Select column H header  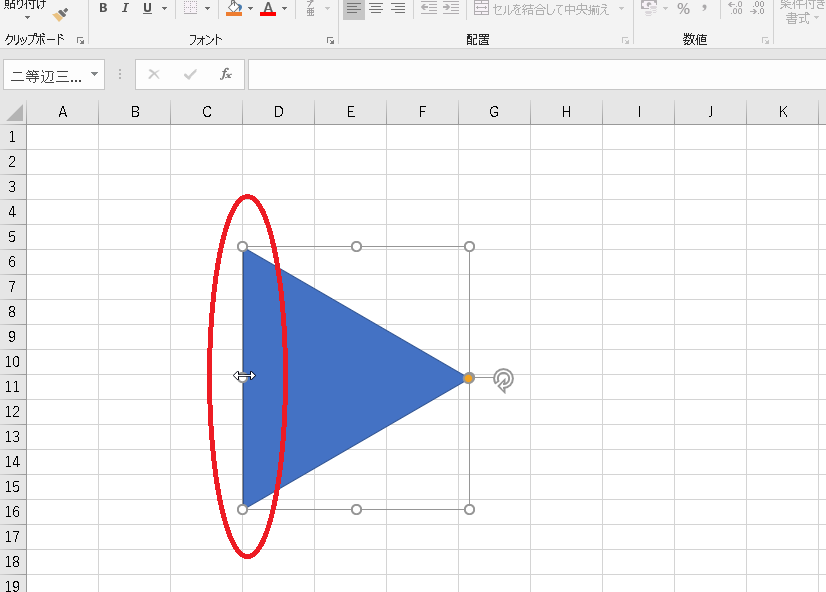566,112
